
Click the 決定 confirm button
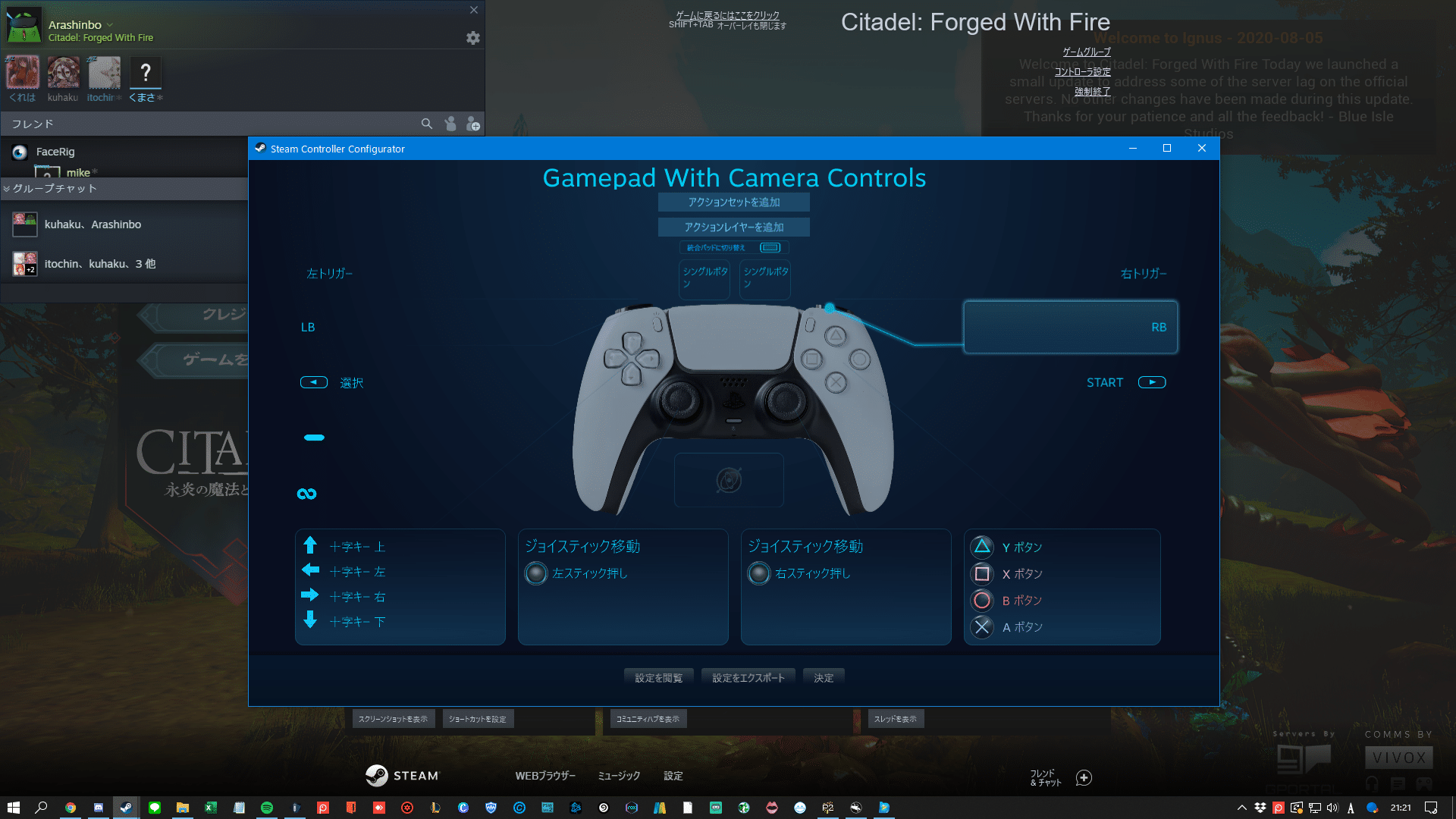(x=824, y=678)
